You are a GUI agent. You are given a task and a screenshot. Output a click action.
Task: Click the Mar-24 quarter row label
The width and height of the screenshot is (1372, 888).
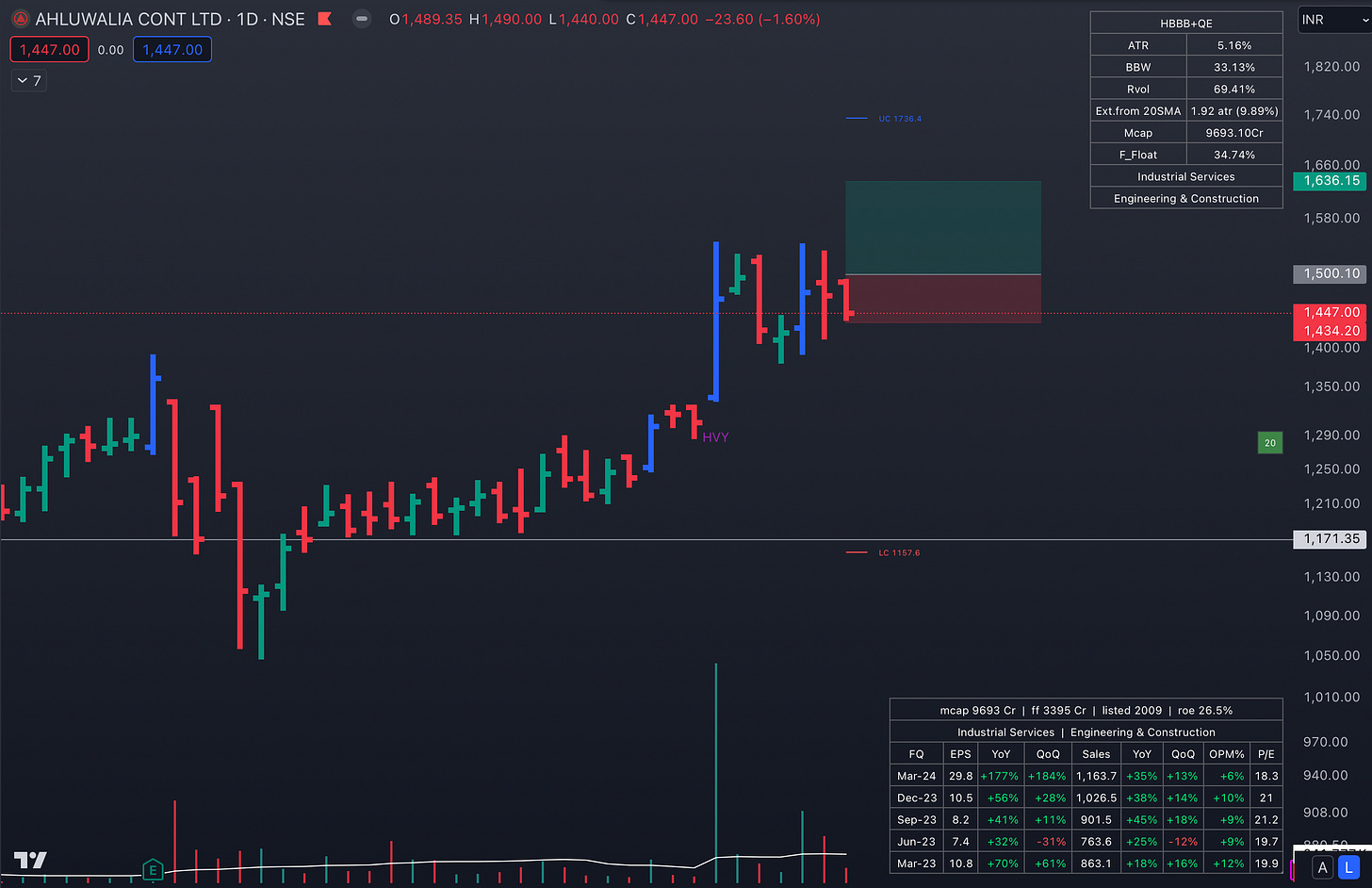916,776
